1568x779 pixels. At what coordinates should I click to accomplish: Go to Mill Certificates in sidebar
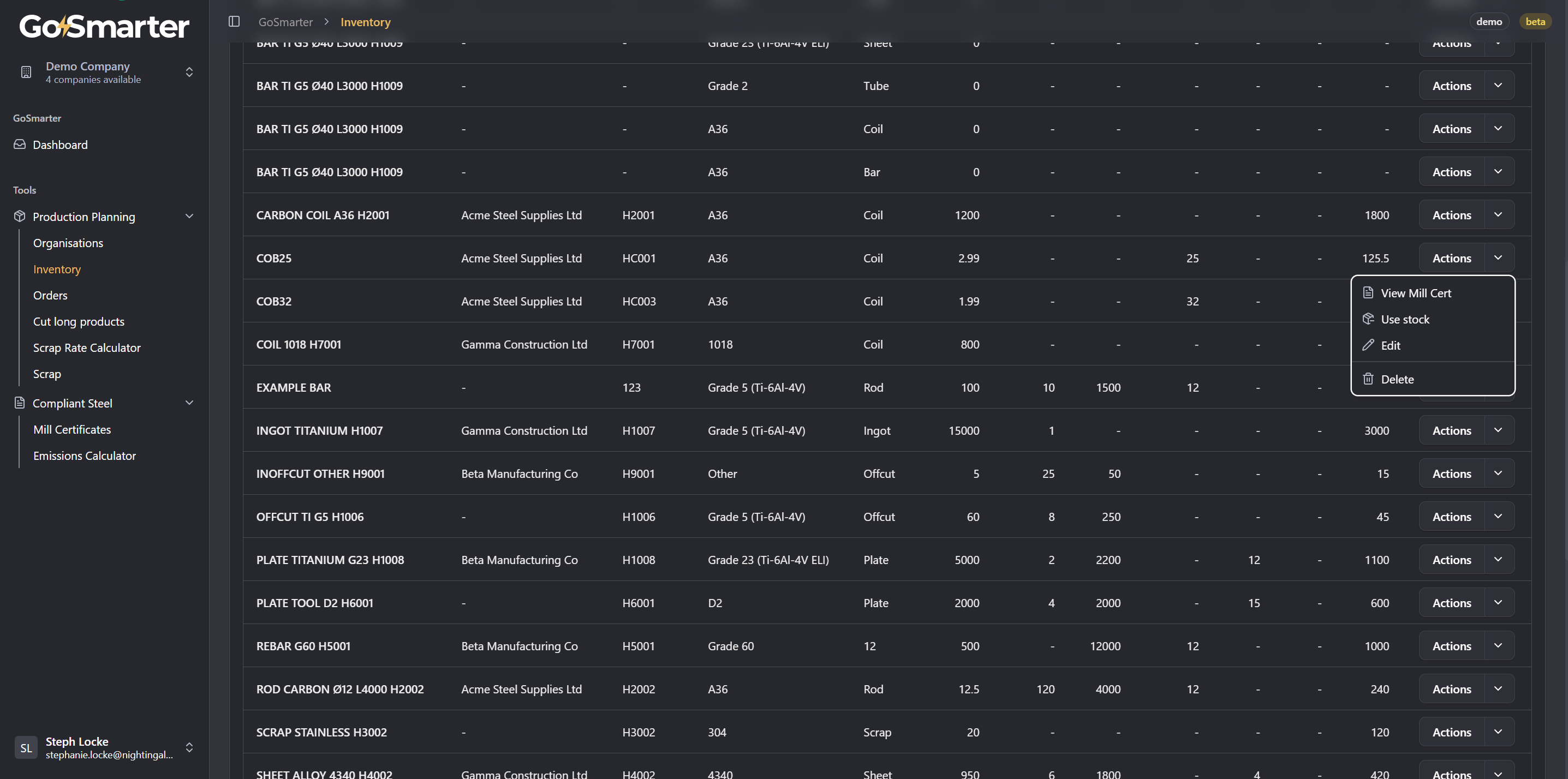(x=72, y=429)
